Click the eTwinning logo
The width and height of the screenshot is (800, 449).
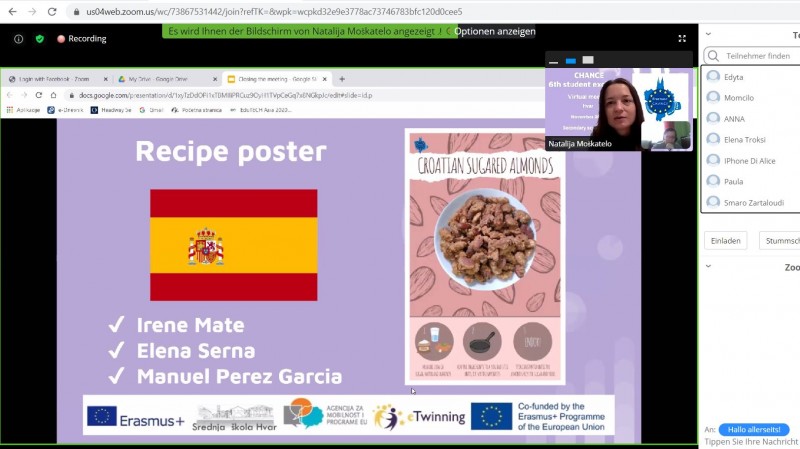point(419,417)
